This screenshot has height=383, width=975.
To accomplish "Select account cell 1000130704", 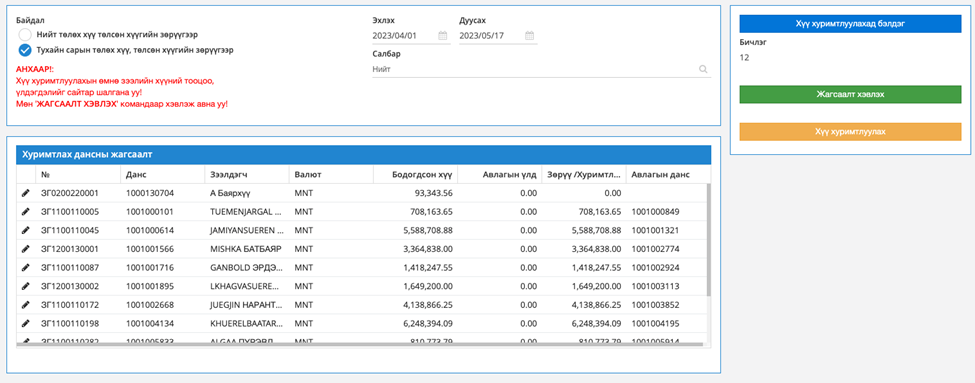I will [x=150, y=193].
